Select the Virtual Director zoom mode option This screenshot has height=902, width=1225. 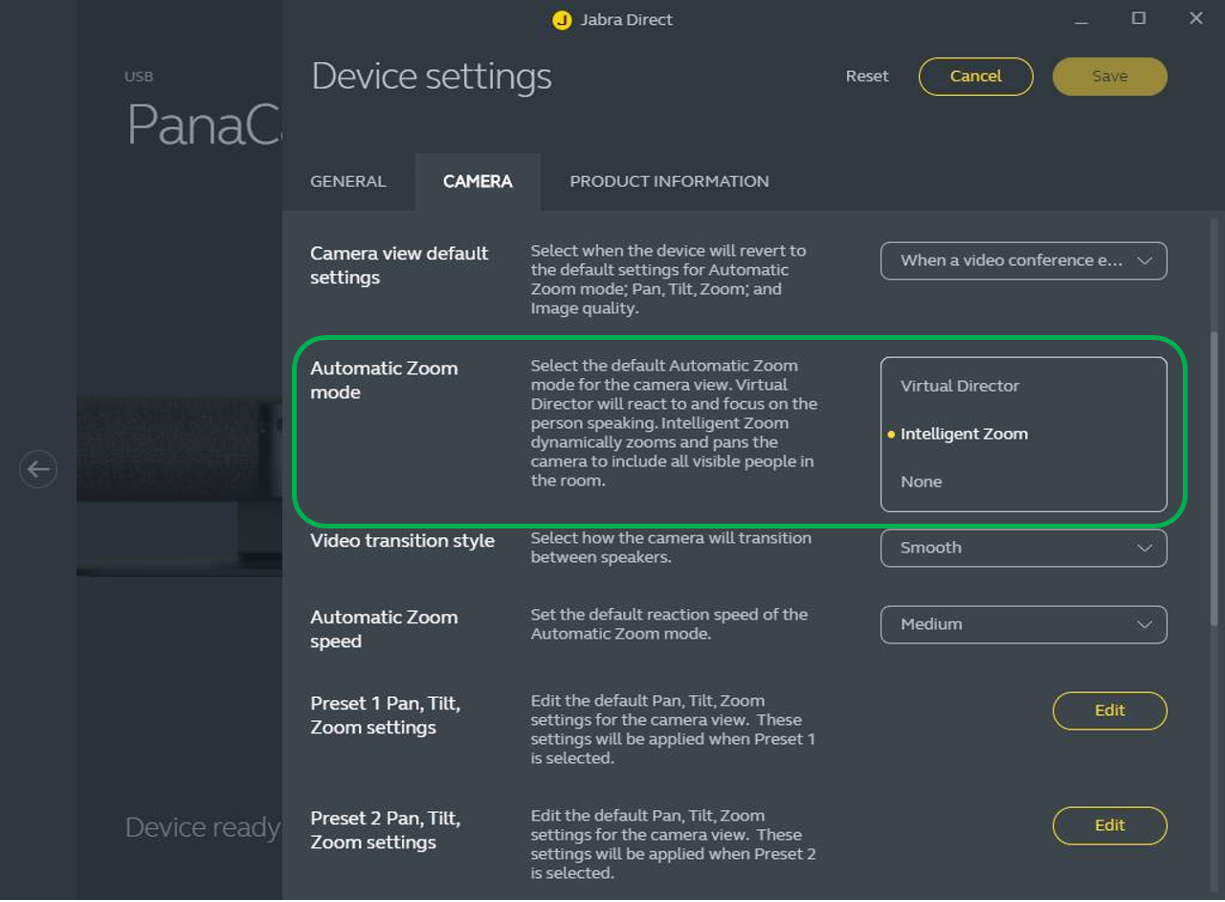point(959,386)
